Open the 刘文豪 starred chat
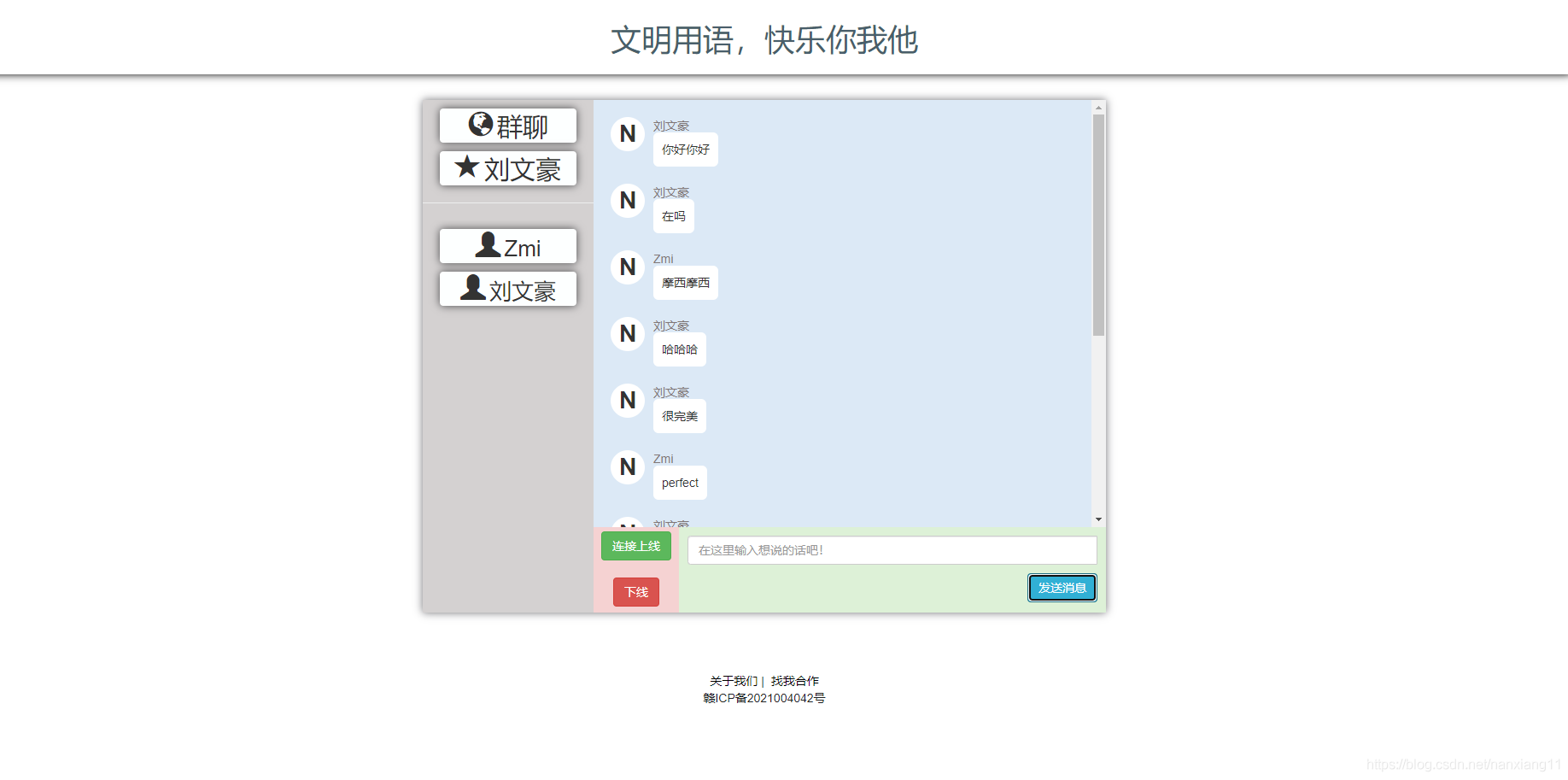 [x=507, y=168]
